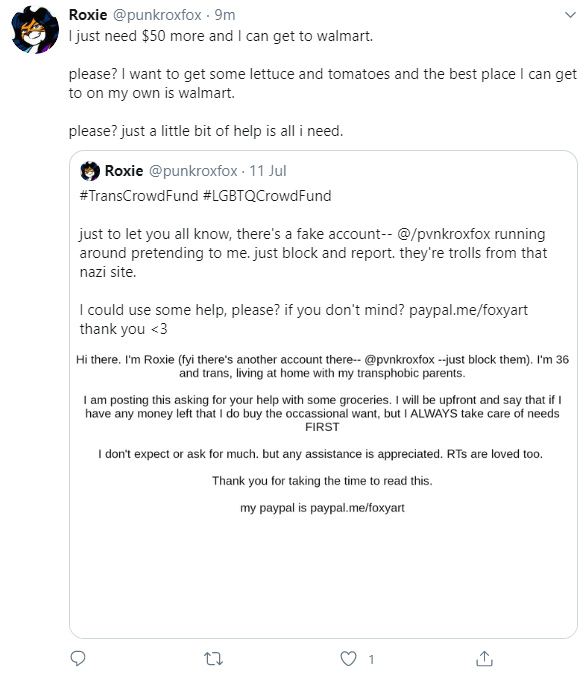Open the share upload icon

click(484, 658)
